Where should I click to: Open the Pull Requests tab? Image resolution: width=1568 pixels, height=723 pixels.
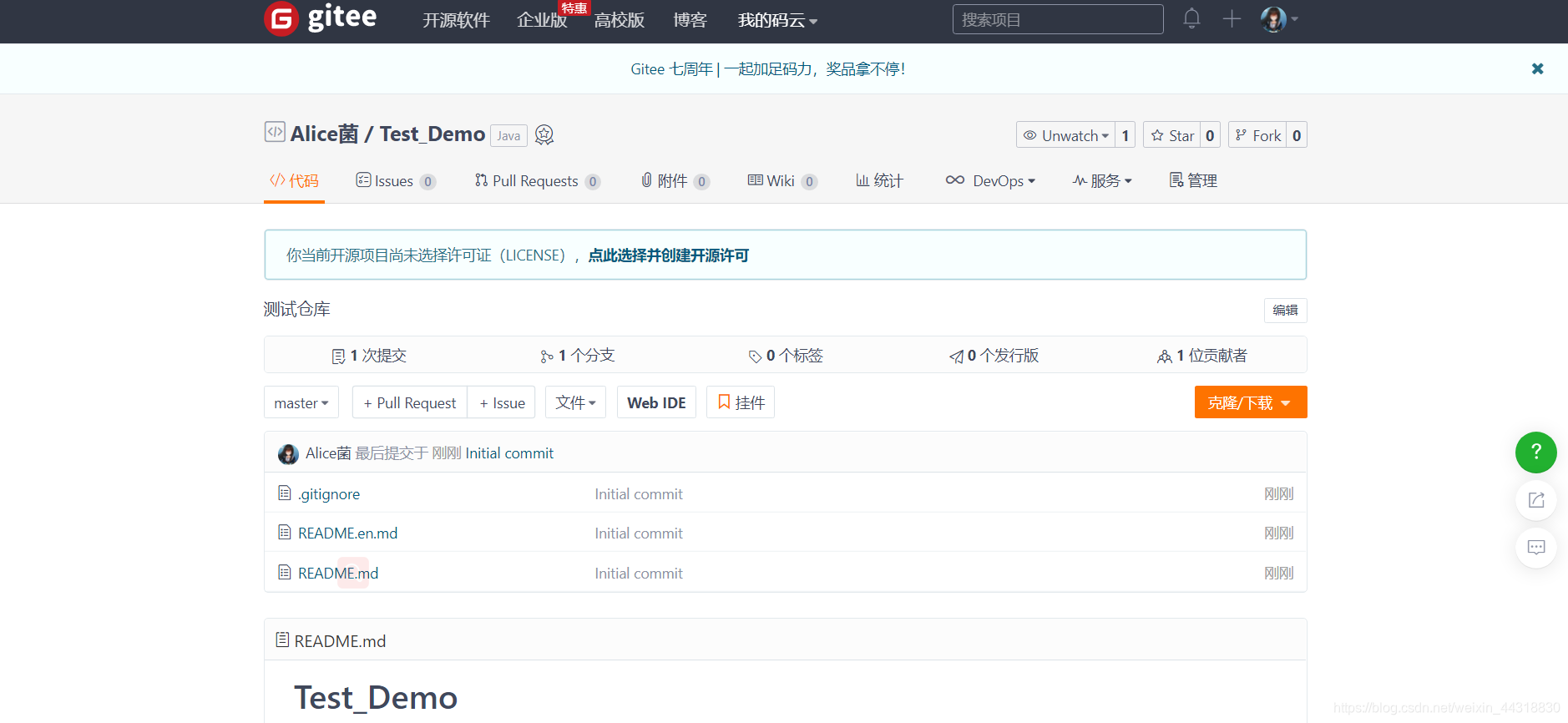pos(537,181)
